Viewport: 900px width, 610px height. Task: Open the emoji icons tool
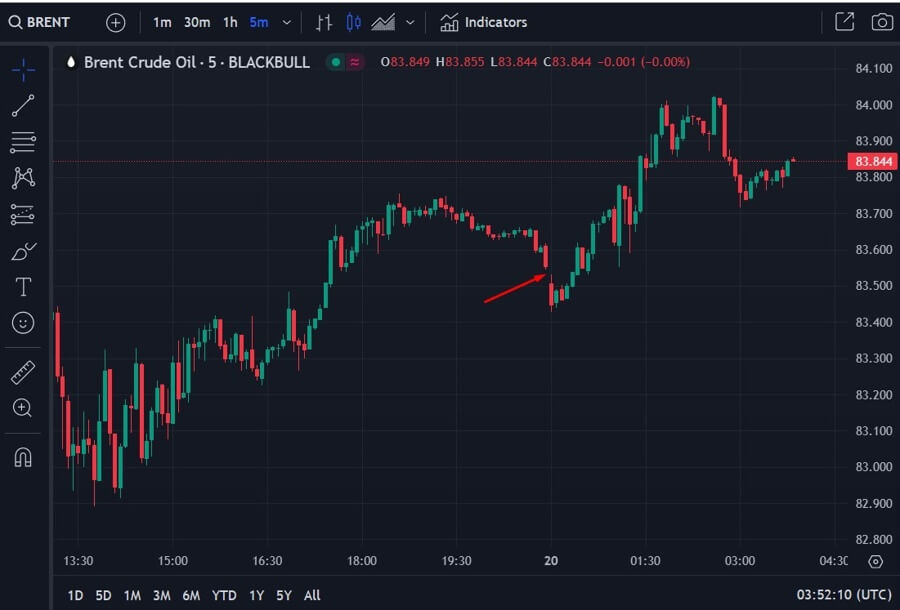point(23,323)
